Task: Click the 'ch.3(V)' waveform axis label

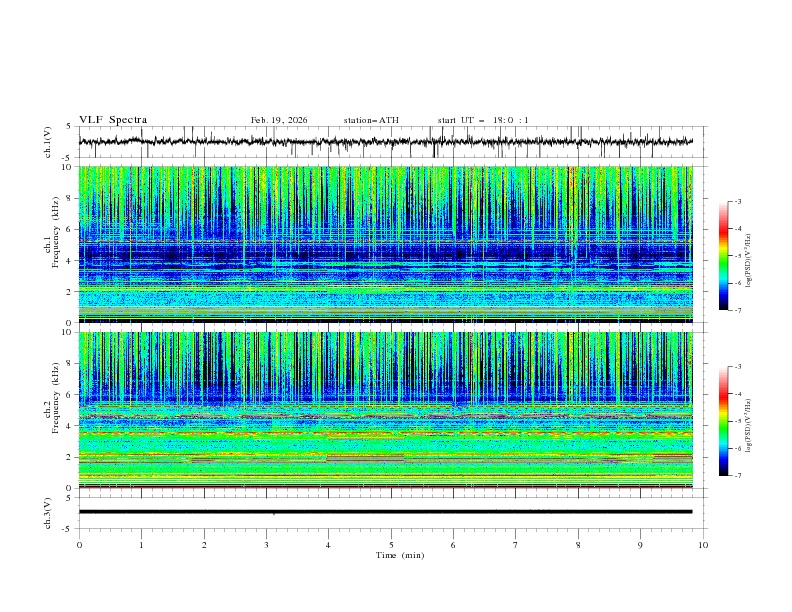Action: (47, 513)
